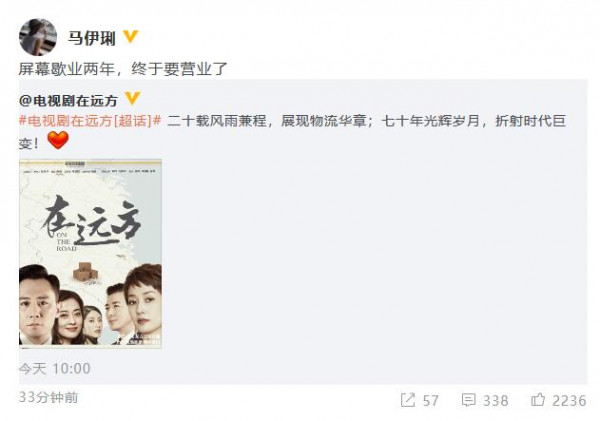
Task: Open the #电视剧在远方[超话]# hashtag topic
Action: (x=90, y=121)
